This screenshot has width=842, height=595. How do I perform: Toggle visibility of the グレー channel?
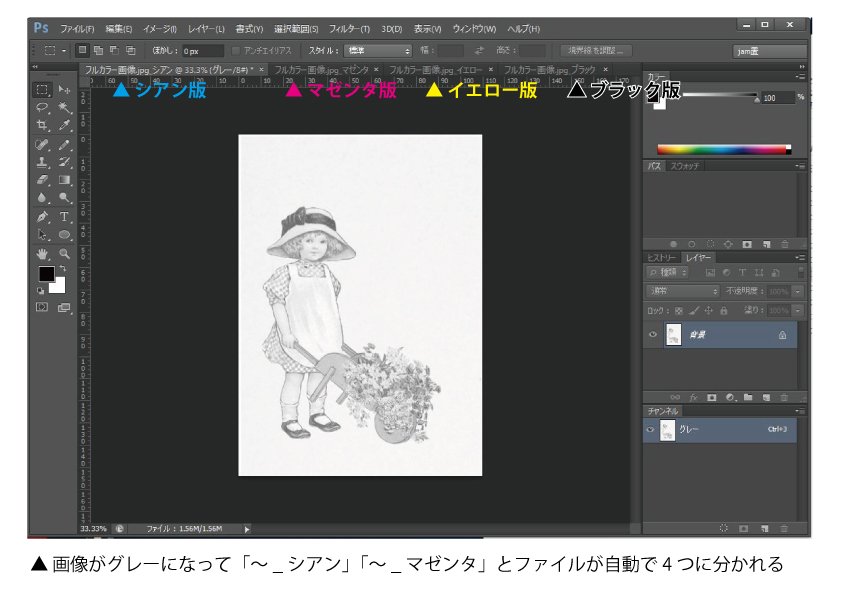[650, 430]
